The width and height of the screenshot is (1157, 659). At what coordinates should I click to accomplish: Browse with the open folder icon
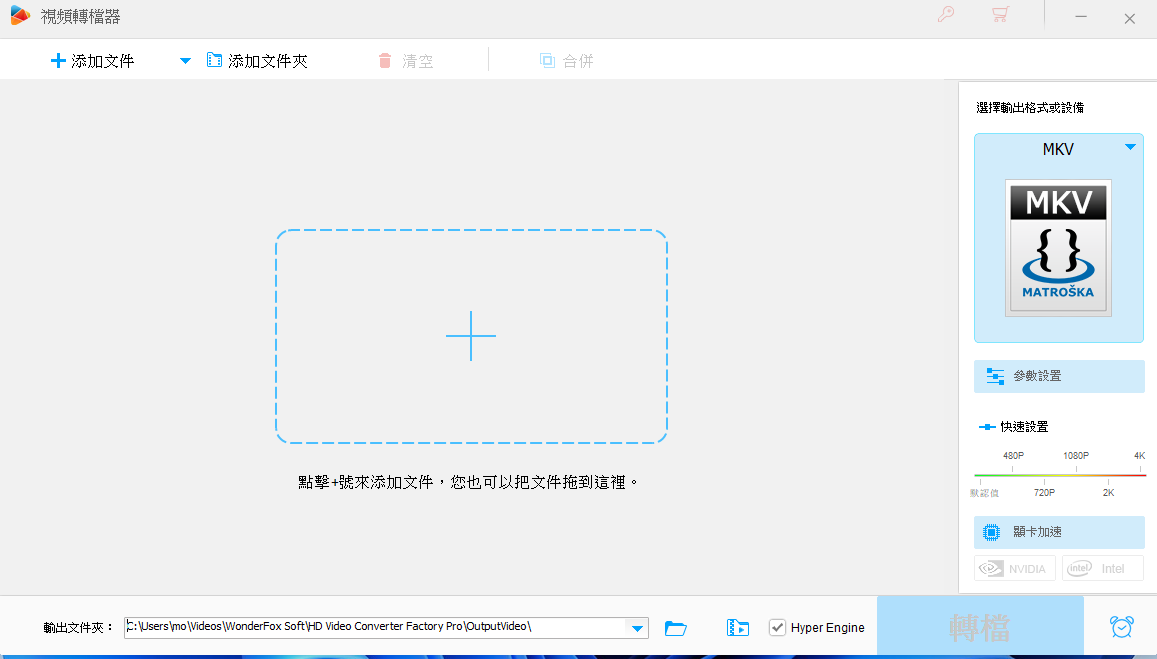tap(675, 628)
